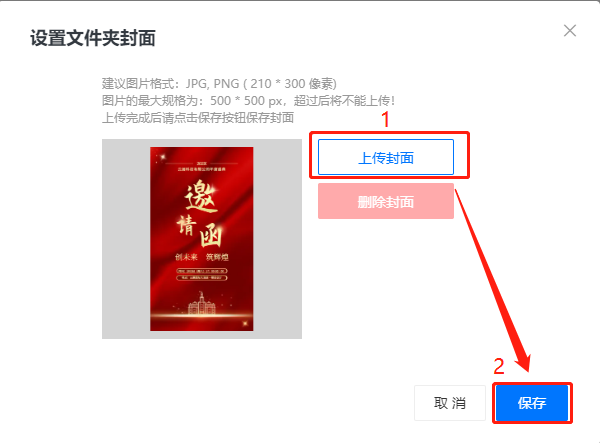The height and width of the screenshot is (443, 600).
Task: Click the red arrow head pointing to 保存
Action: pyautogui.click(x=523, y=363)
